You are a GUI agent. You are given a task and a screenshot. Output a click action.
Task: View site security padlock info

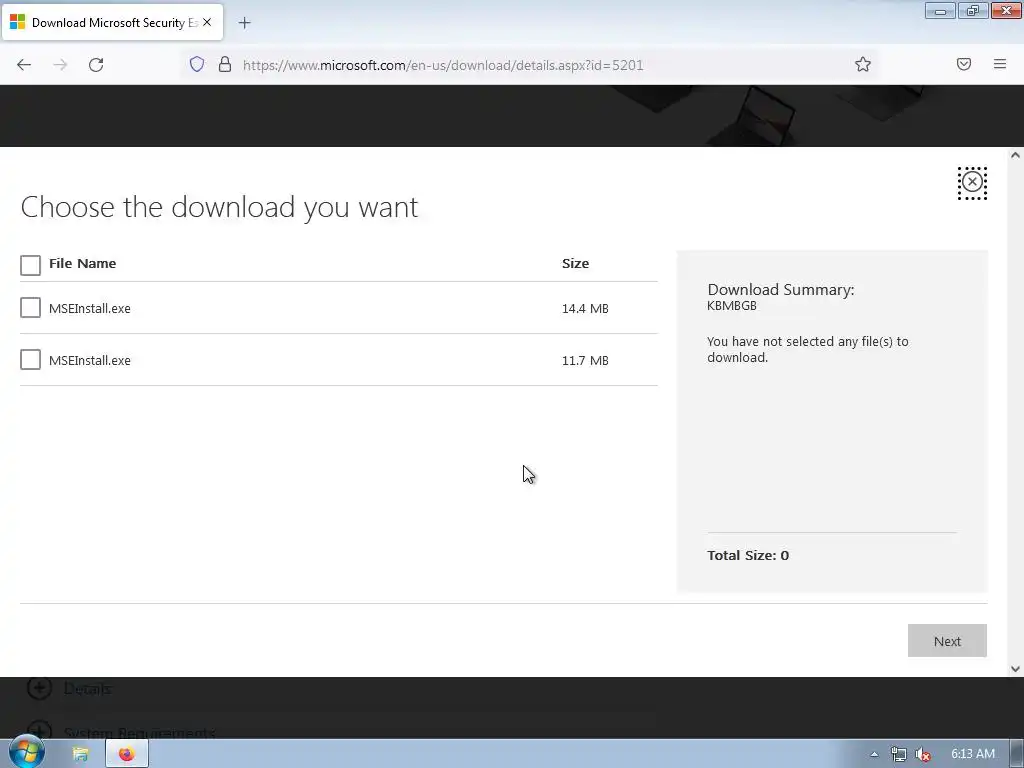(225, 64)
